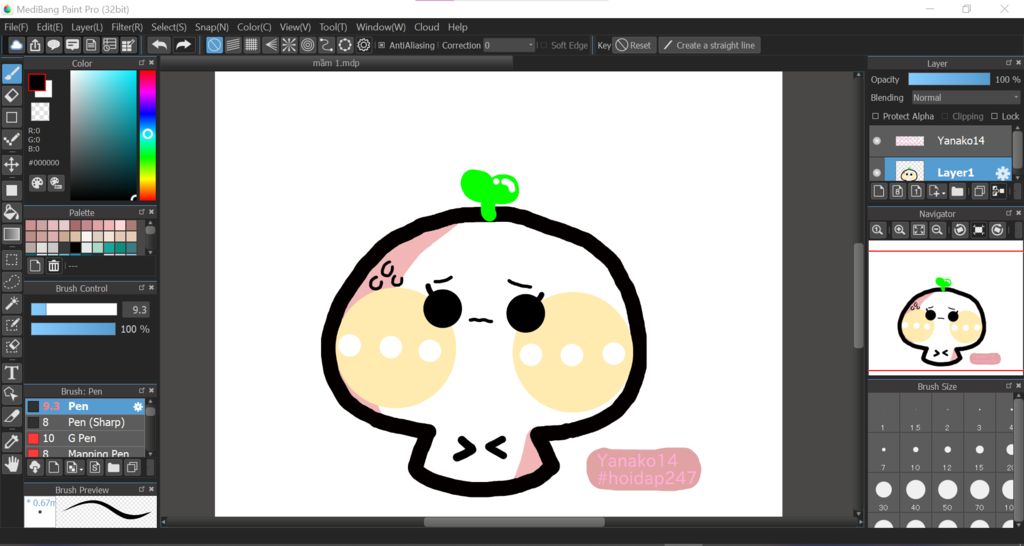Image resolution: width=1024 pixels, height=546 pixels.
Task: Click the Create a straight line button
Action: click(709, 45)
